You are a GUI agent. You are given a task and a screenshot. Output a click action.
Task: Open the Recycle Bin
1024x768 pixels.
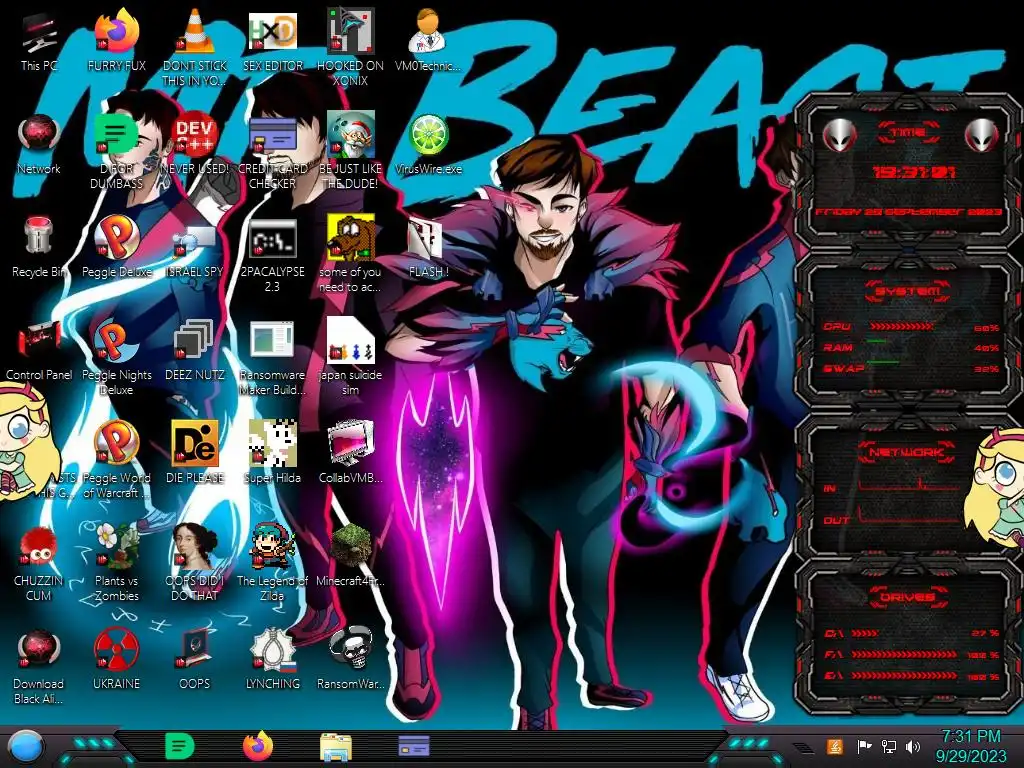click(x=39, y=236)
